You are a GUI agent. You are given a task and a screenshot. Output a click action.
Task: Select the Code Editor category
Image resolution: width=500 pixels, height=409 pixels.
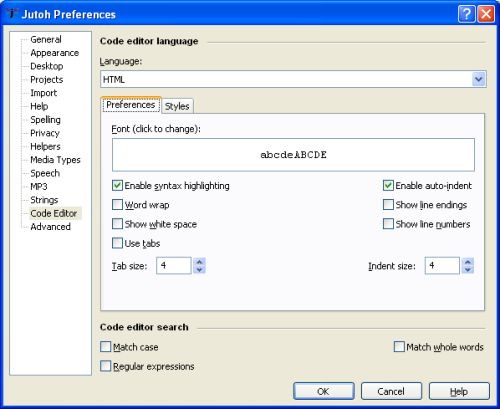click(x=54, y=213)
